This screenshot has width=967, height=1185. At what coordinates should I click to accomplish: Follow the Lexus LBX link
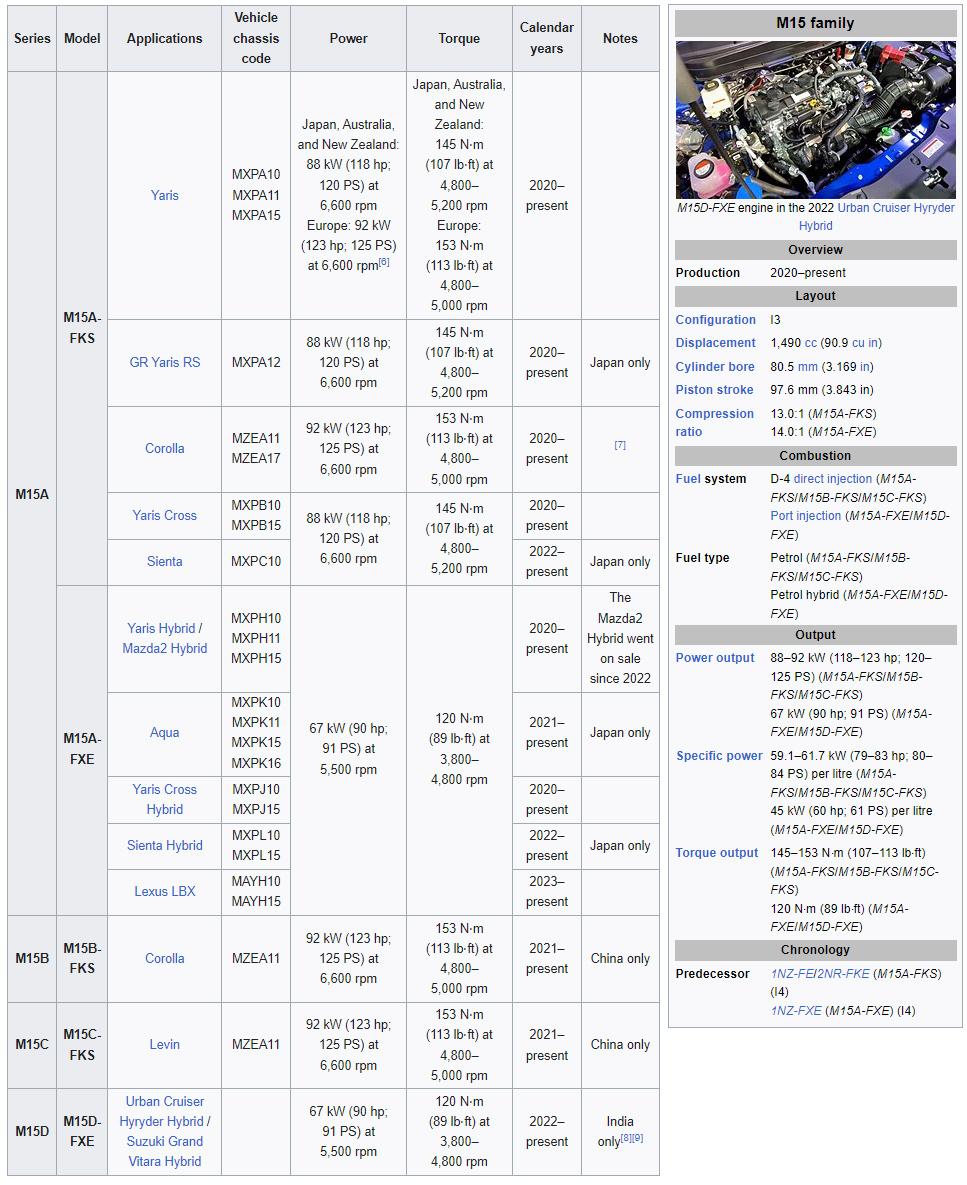click(x=164, y=892)
